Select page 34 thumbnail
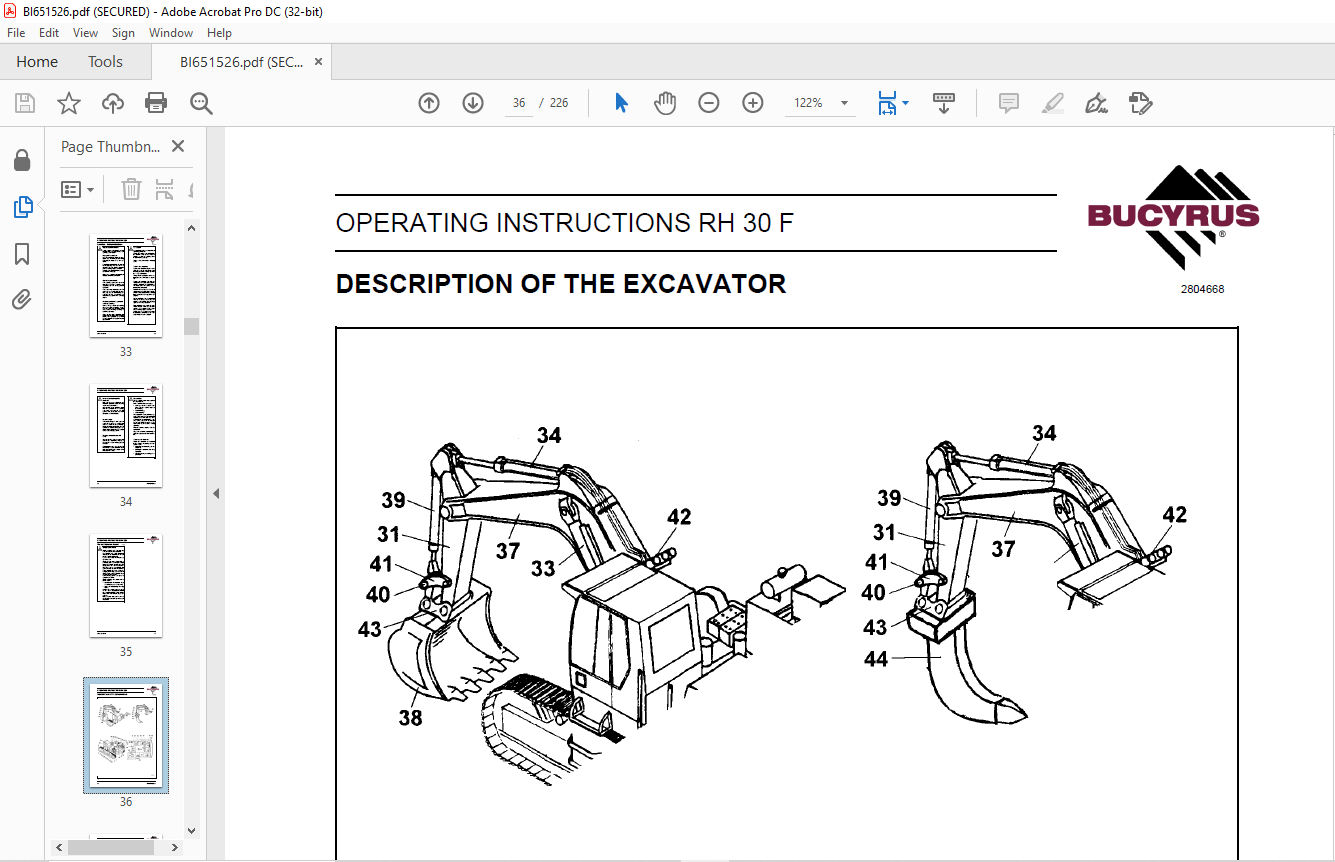The height and width of the screenshot is (862, 1335). [x=126, y=436]
